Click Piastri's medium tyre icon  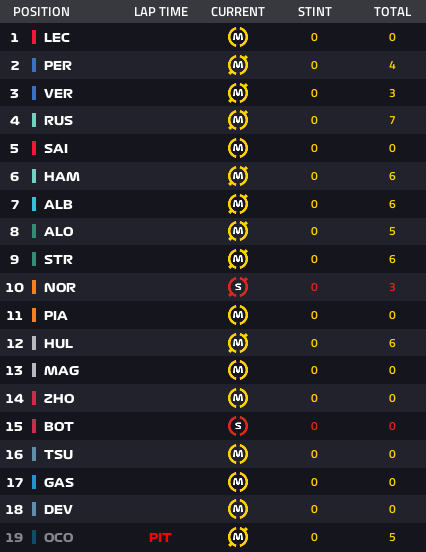[238, 315]
